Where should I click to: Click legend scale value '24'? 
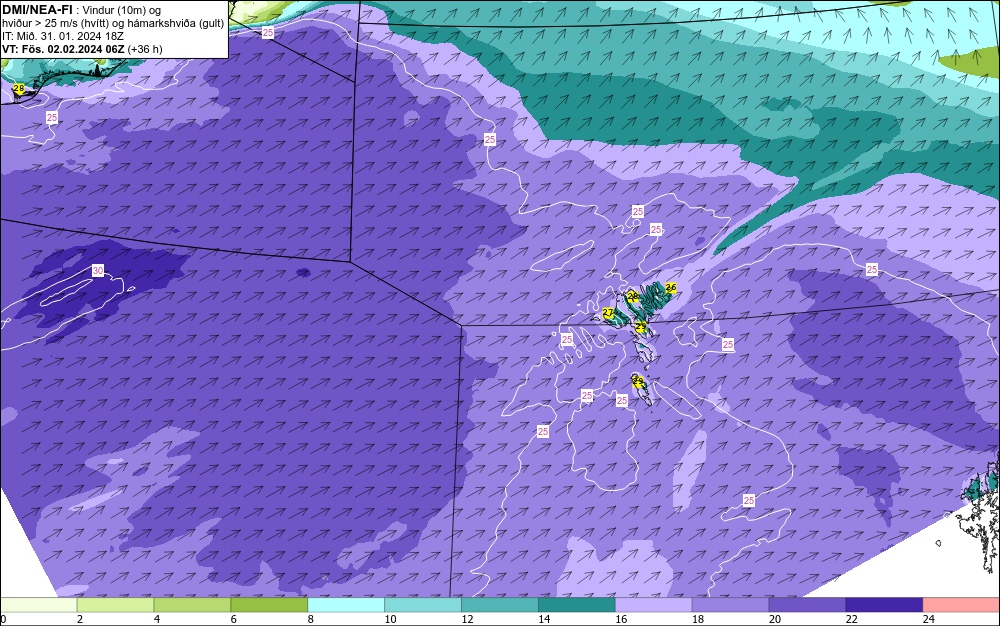[929, 619]
